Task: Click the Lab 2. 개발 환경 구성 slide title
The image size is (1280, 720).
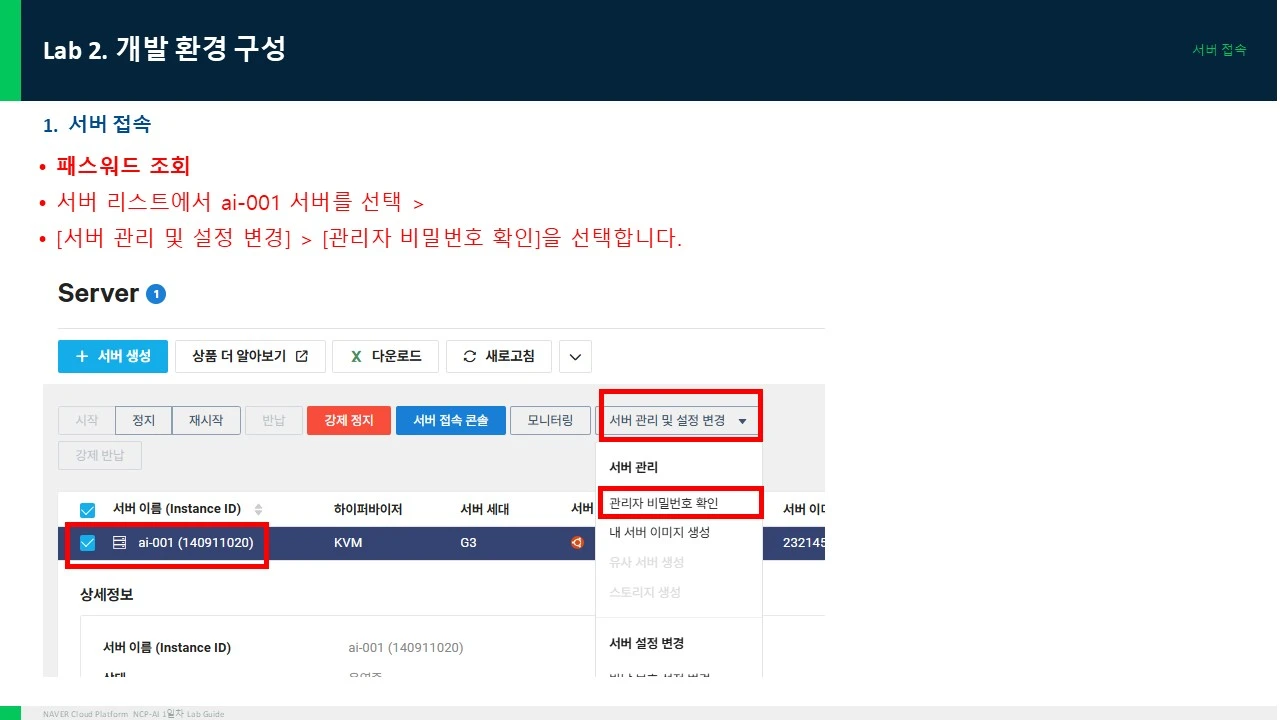Action: tap(165, 50)
